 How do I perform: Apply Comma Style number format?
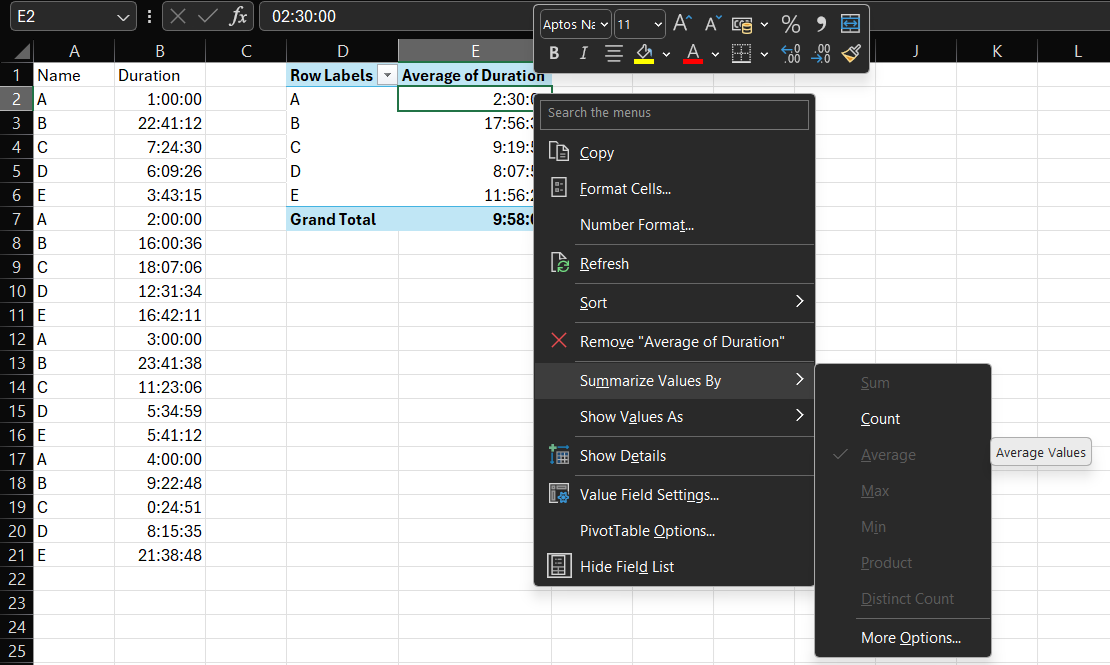pyautogui.click(x=821, y=25)
